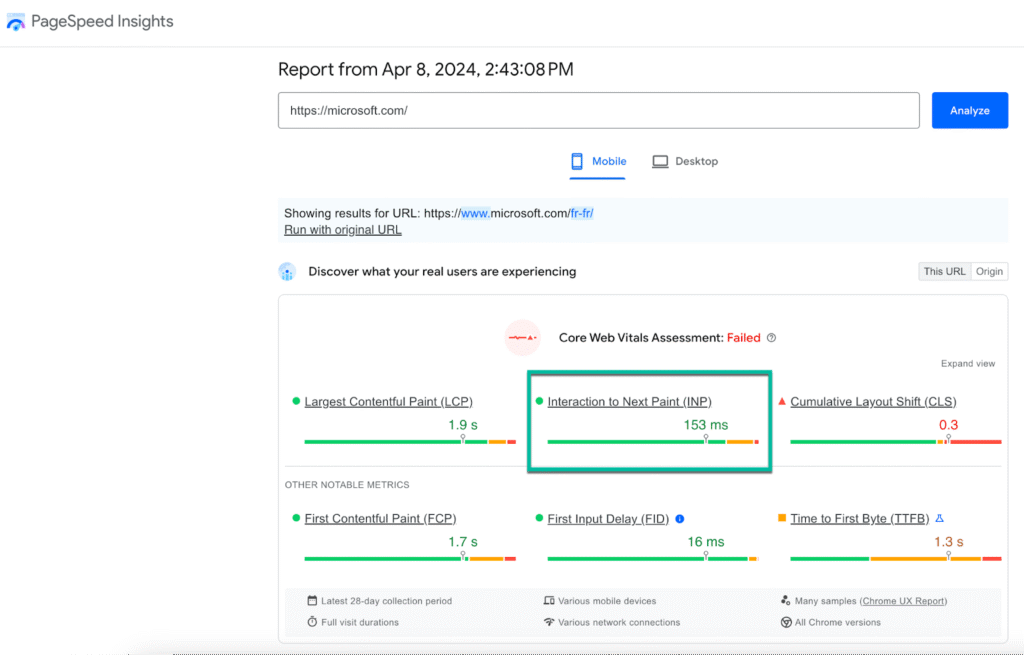Click the PageSpeed Insights logo icon

pos(16,22)
